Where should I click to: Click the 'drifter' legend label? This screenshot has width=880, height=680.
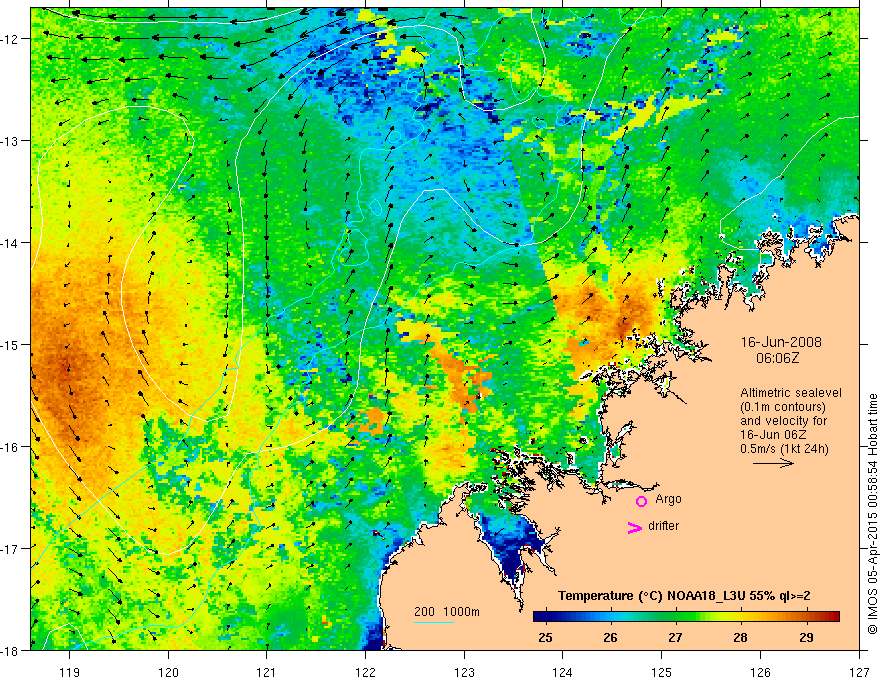(x=663, y=526)
